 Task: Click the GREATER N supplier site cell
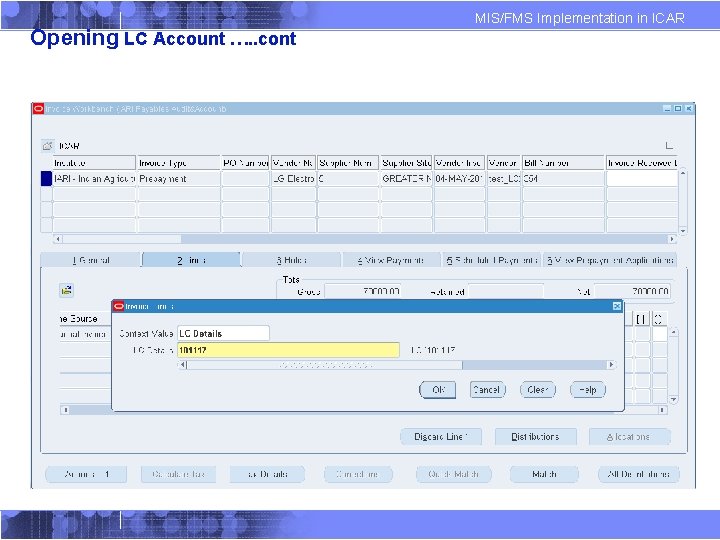406,179
